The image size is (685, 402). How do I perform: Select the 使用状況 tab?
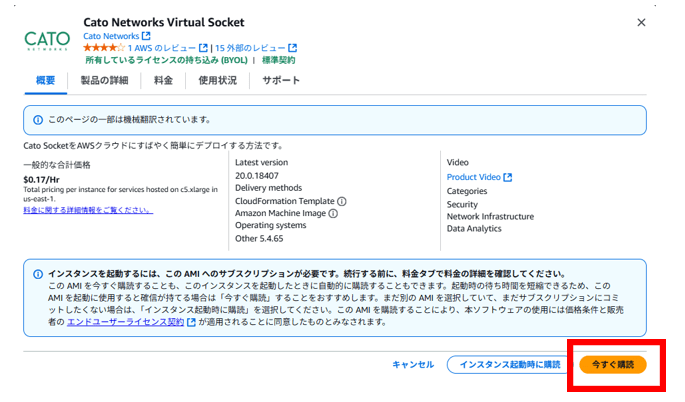pos(218,80)
